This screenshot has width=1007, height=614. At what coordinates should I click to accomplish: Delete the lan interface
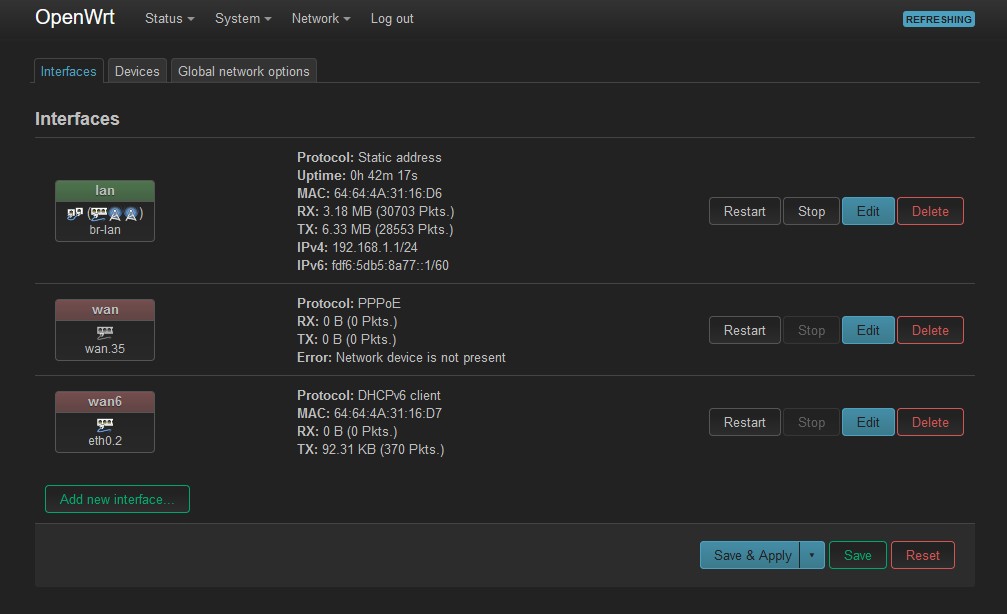[930, 211]
